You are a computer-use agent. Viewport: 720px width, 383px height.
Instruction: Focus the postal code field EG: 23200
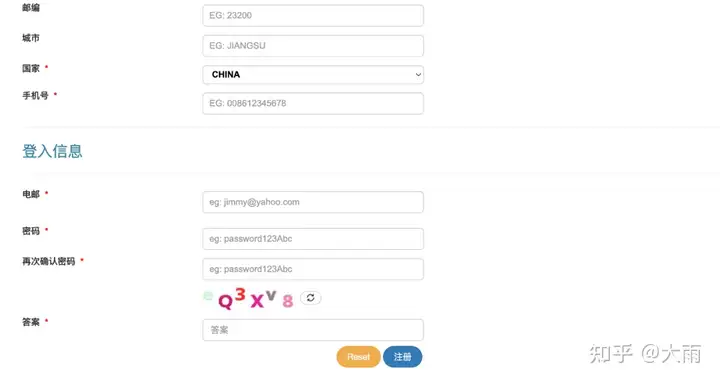[313, 16]
